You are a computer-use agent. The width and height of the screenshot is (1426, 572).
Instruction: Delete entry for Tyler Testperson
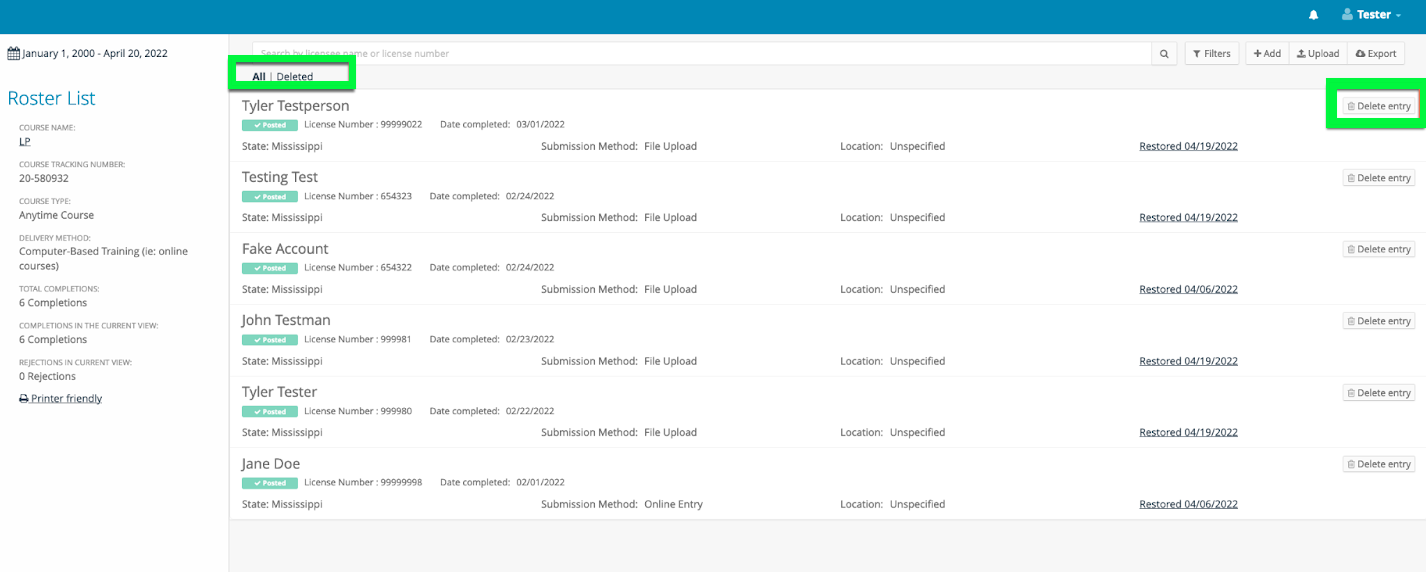point(1378,106)
